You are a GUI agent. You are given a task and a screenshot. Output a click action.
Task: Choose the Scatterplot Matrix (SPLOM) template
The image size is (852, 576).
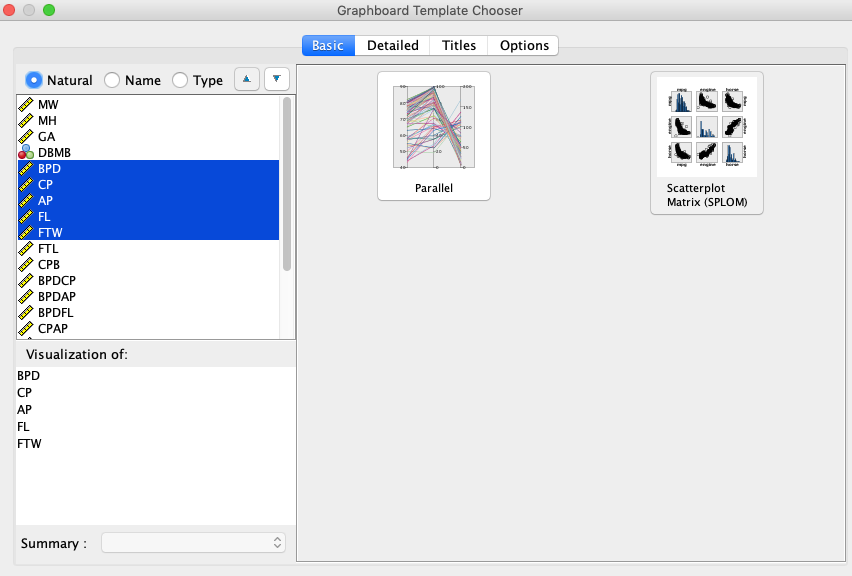click(x=706, y=143)
